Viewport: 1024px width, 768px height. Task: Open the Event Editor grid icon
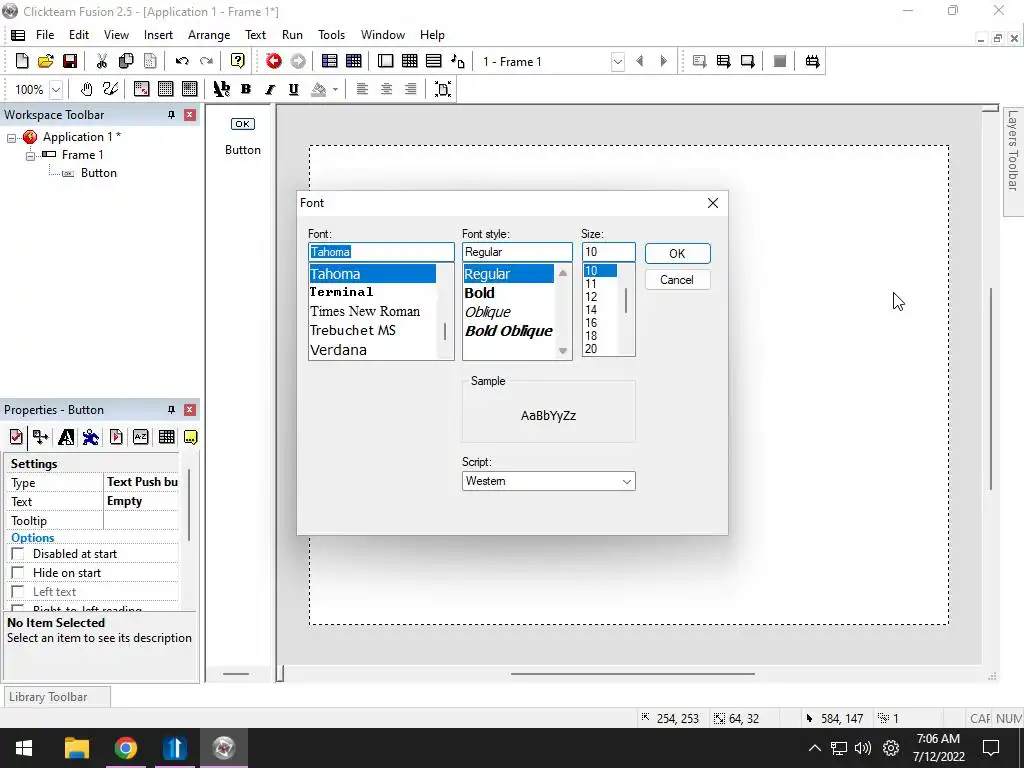(x=409, y=61)
